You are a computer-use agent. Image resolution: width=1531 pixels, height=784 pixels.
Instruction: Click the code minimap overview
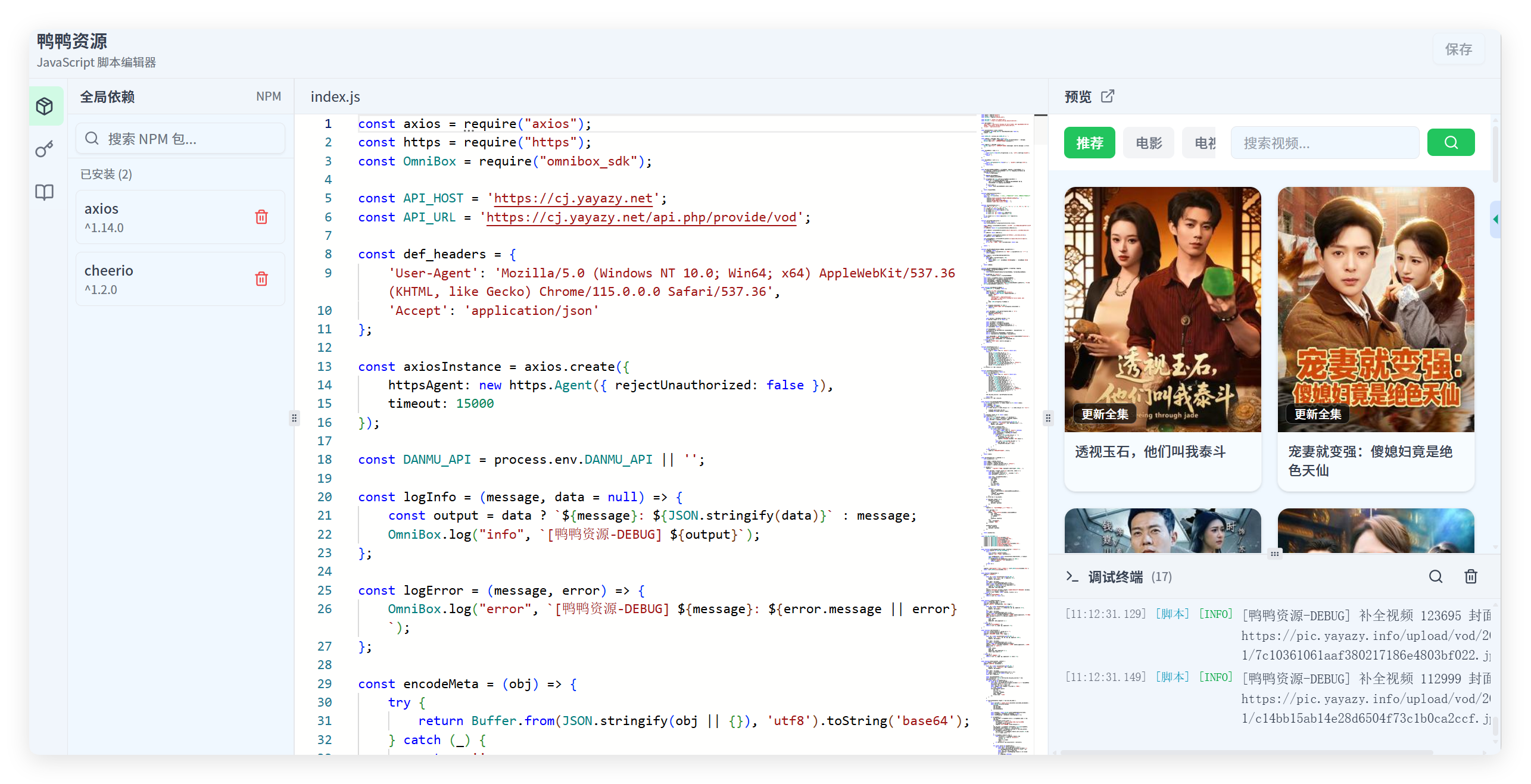pyautogui.click(x=1006, y=434)
